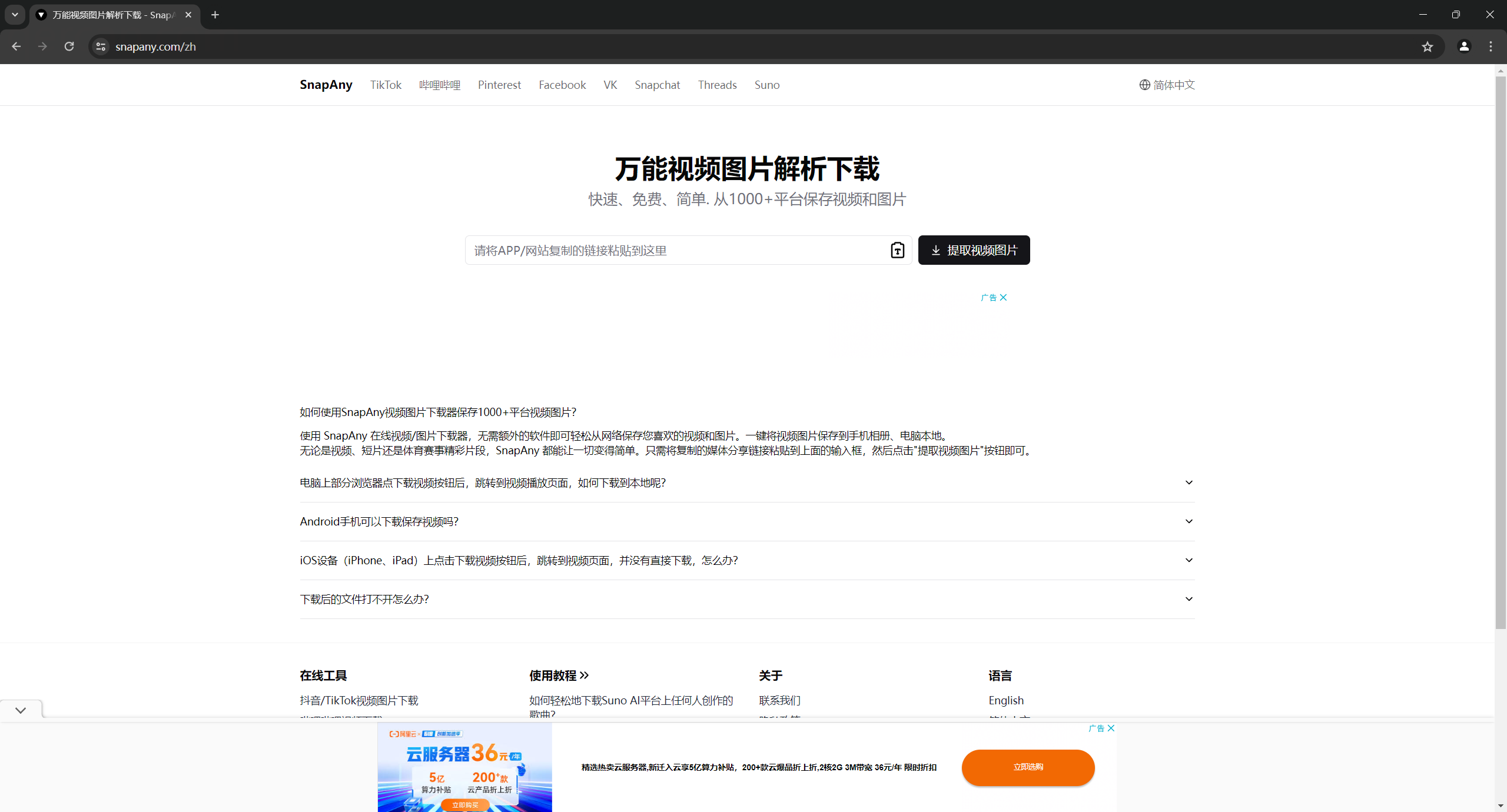Open the TikTok nav menu item
This screenshot has height=812, width=1507.
coord(386,85)
